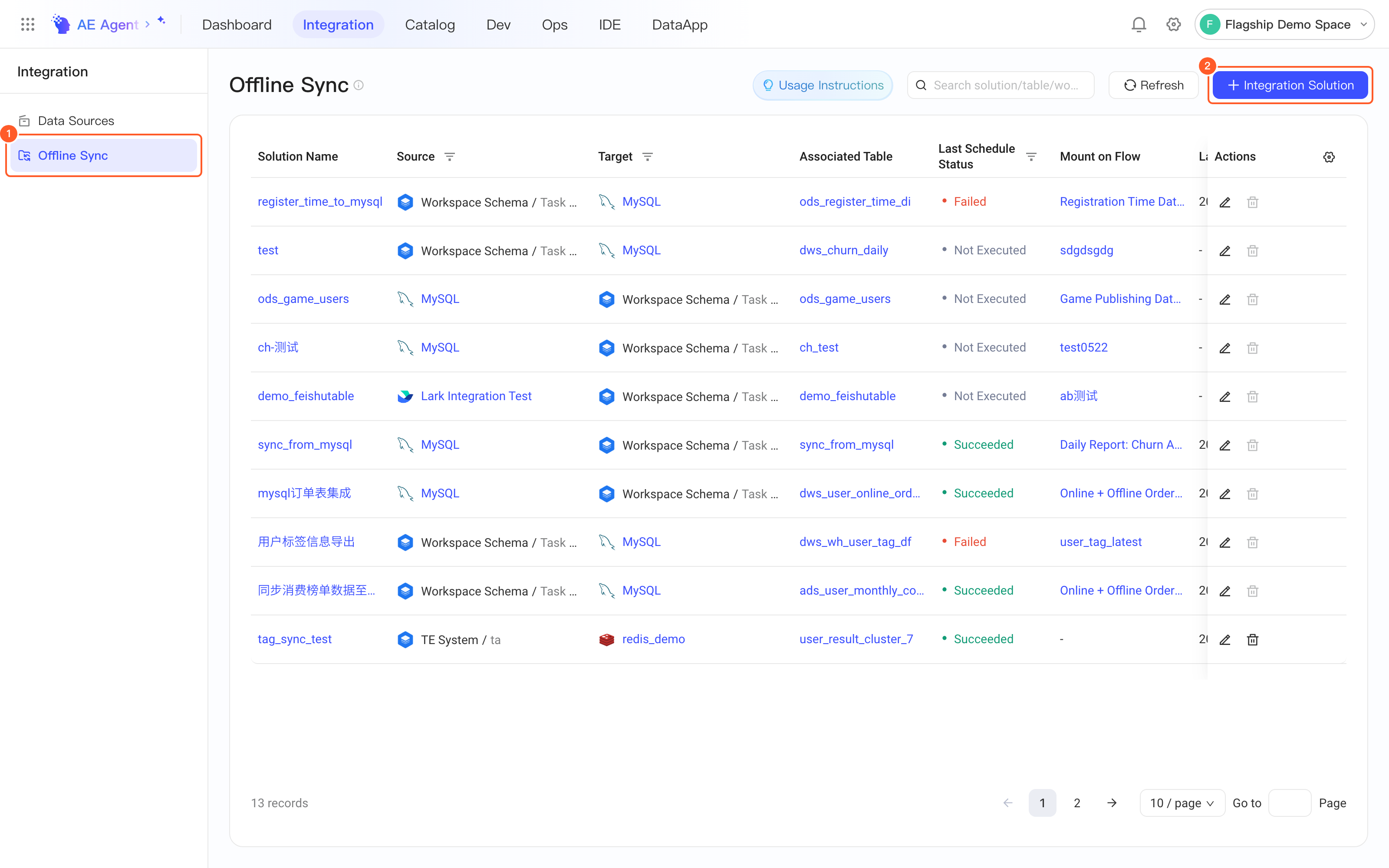Edit the sync_from_mysql solution
Screen dimensions: 1389x868
coord(1224,445)
